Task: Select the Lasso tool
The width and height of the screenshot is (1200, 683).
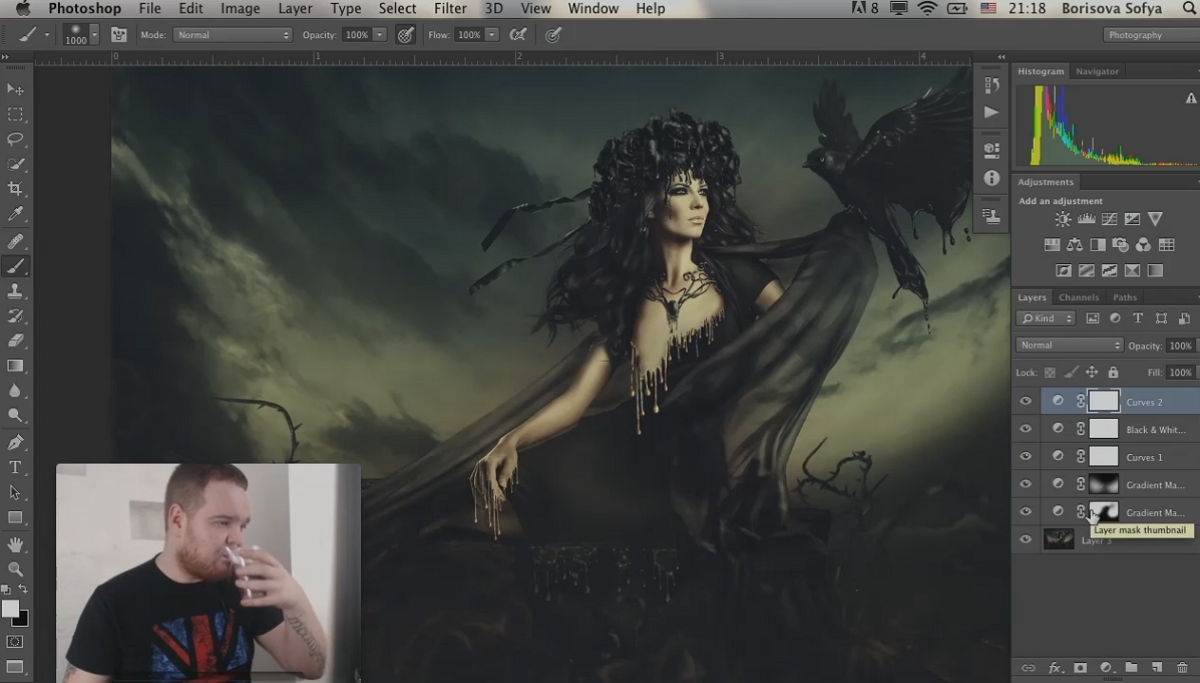Action: tap(16, 140)
